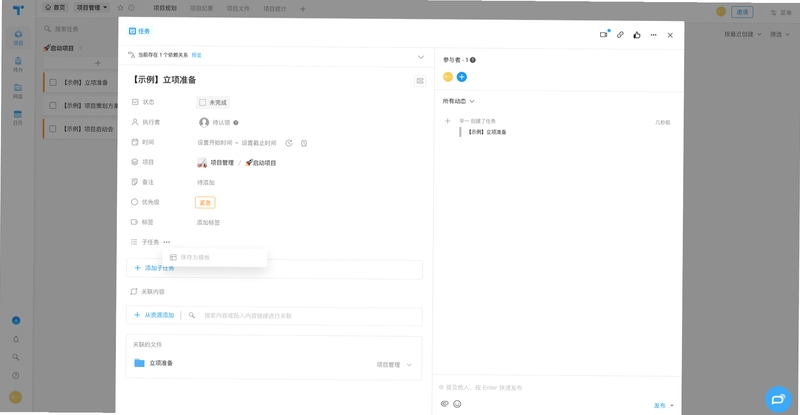Click the 预览 link in dependency banner
This screenshot has width=800, height=415.
pyautogui.click(x=196, y=55)
